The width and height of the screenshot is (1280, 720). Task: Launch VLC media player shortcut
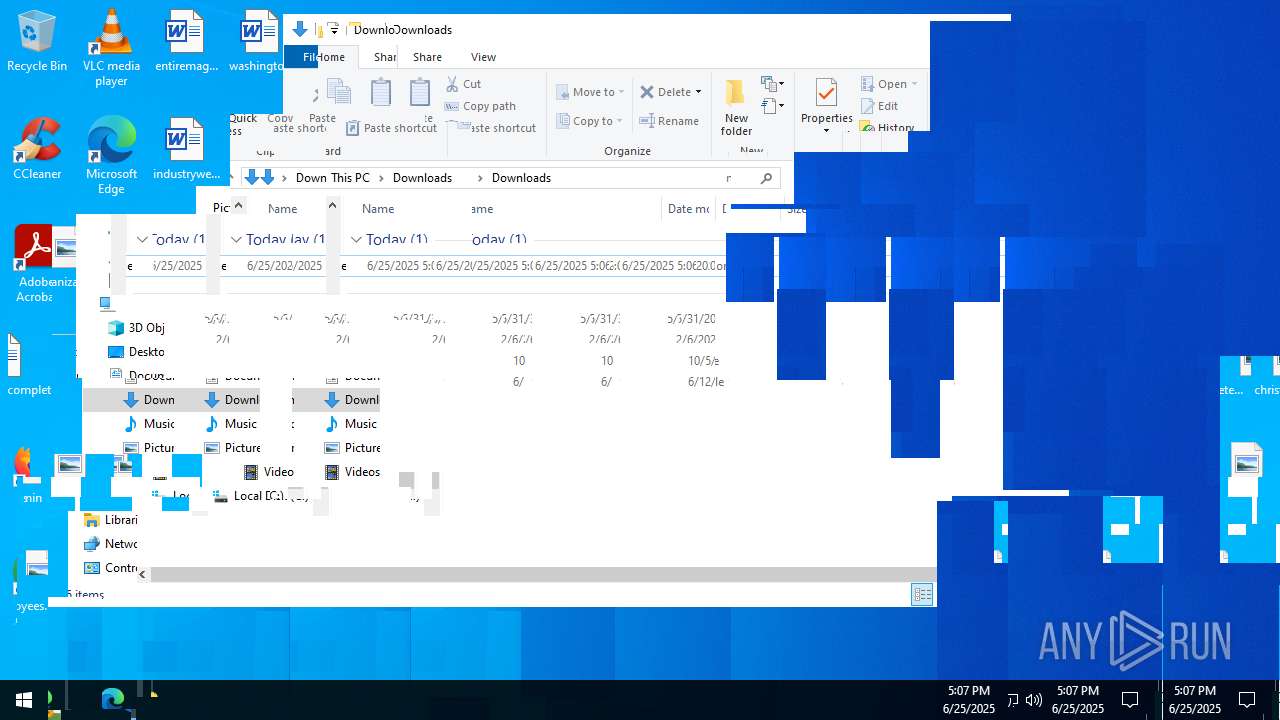click(x=111, y=47)
